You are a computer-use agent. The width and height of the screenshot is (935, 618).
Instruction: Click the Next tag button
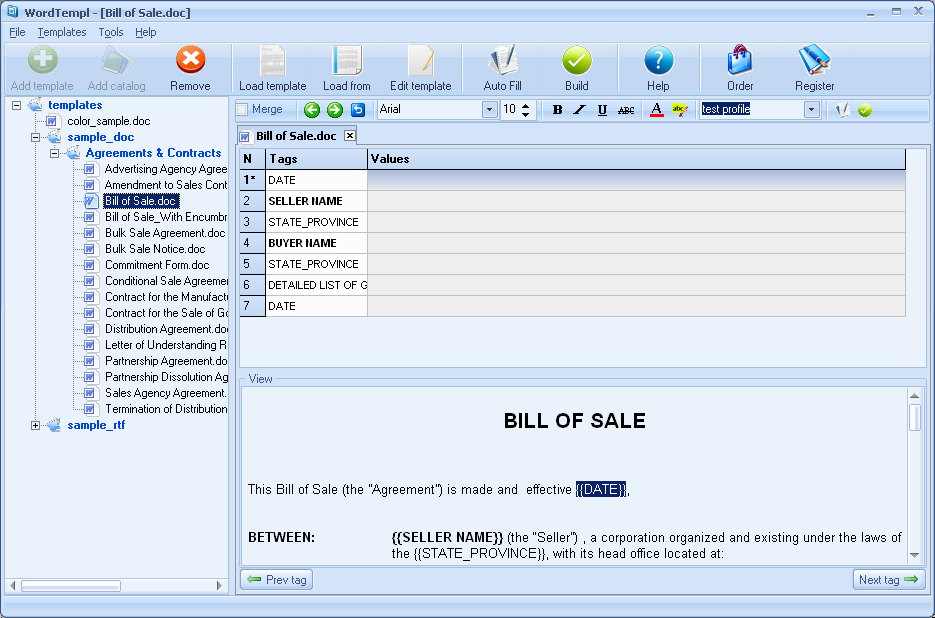[889, 580]
